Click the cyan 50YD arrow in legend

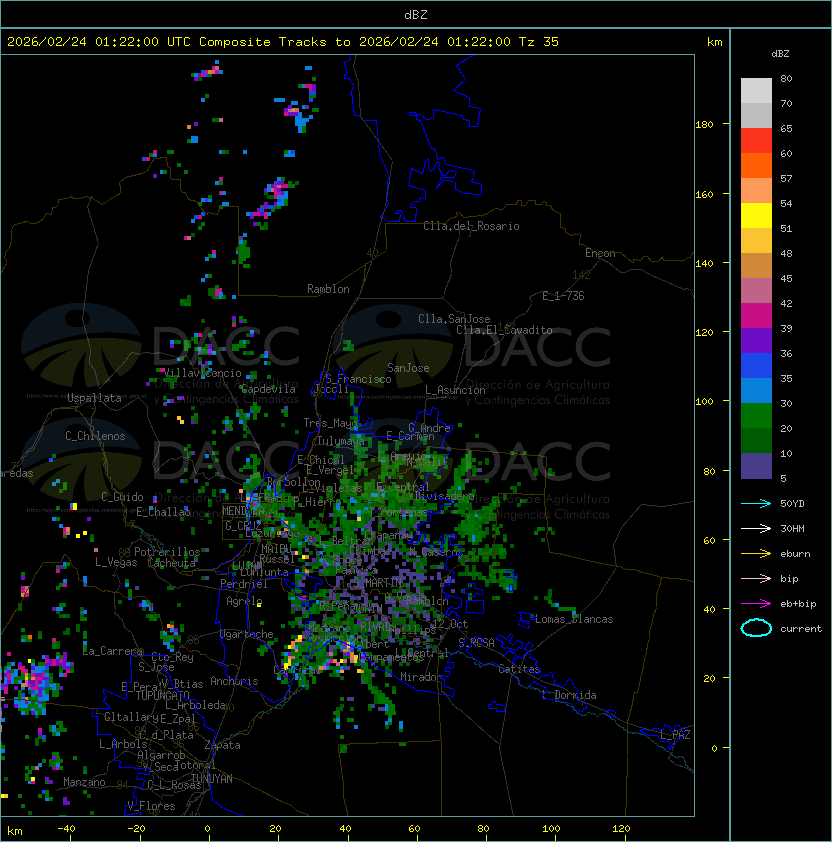pyautogui.click(x=756, y=504)
